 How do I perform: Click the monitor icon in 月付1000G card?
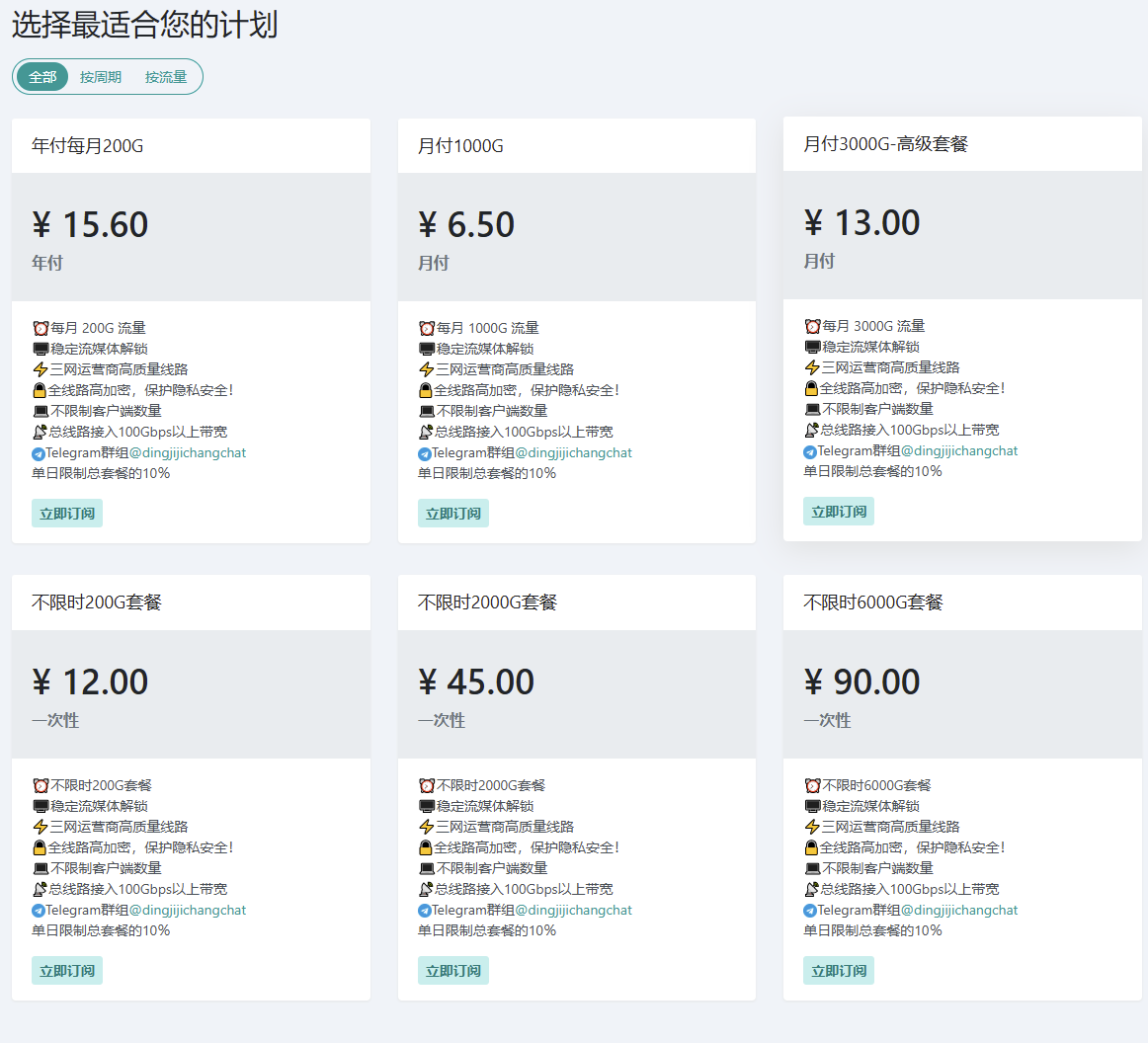426,349
